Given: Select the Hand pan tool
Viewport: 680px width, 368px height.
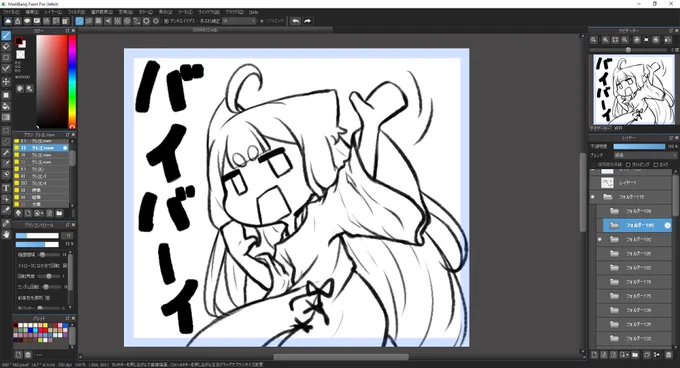Looking at the screenshot, I should tap(6, 234).
